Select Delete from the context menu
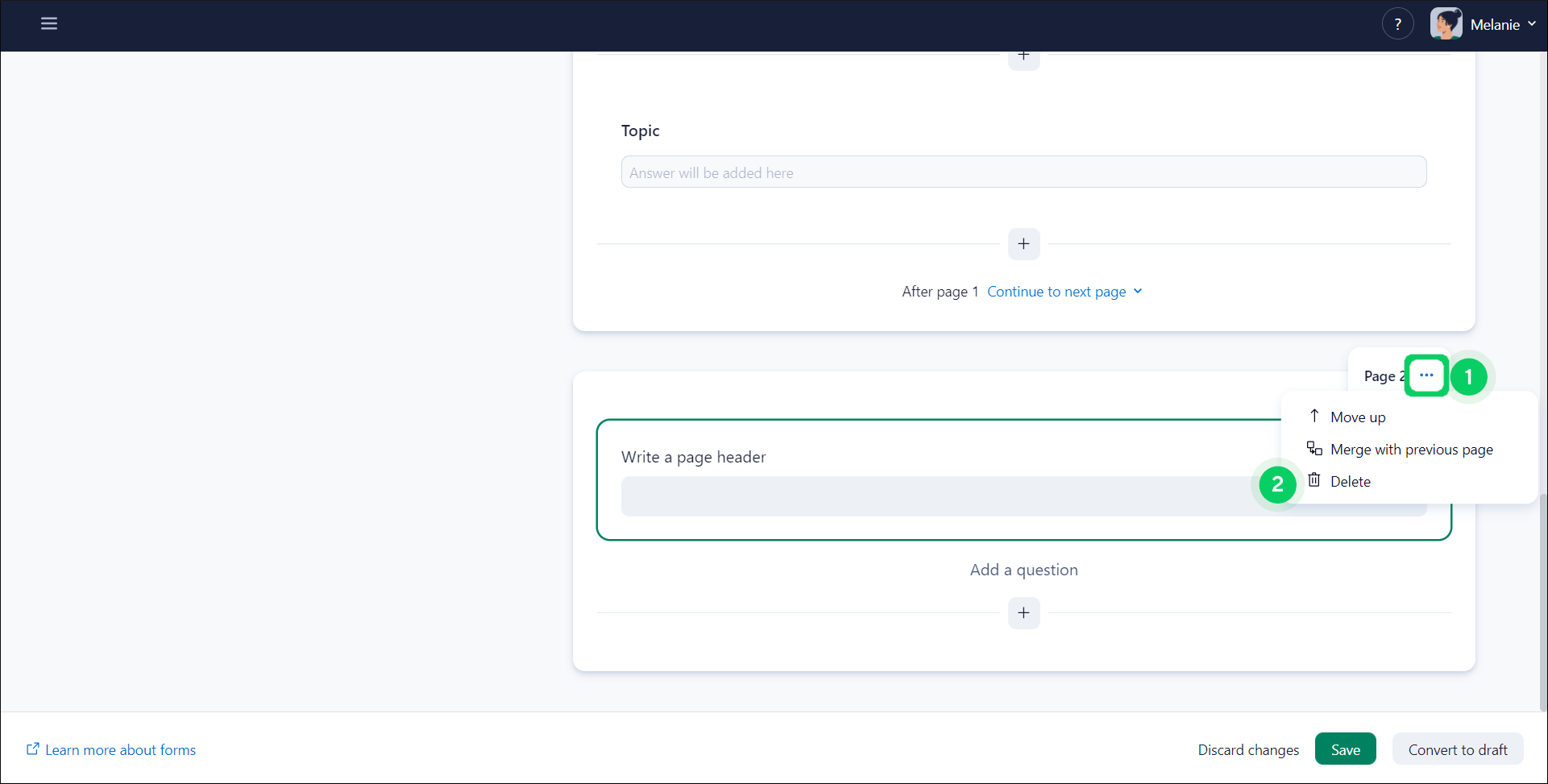The width and height of the screenshot is (1548, 784). pos(1351,480)
